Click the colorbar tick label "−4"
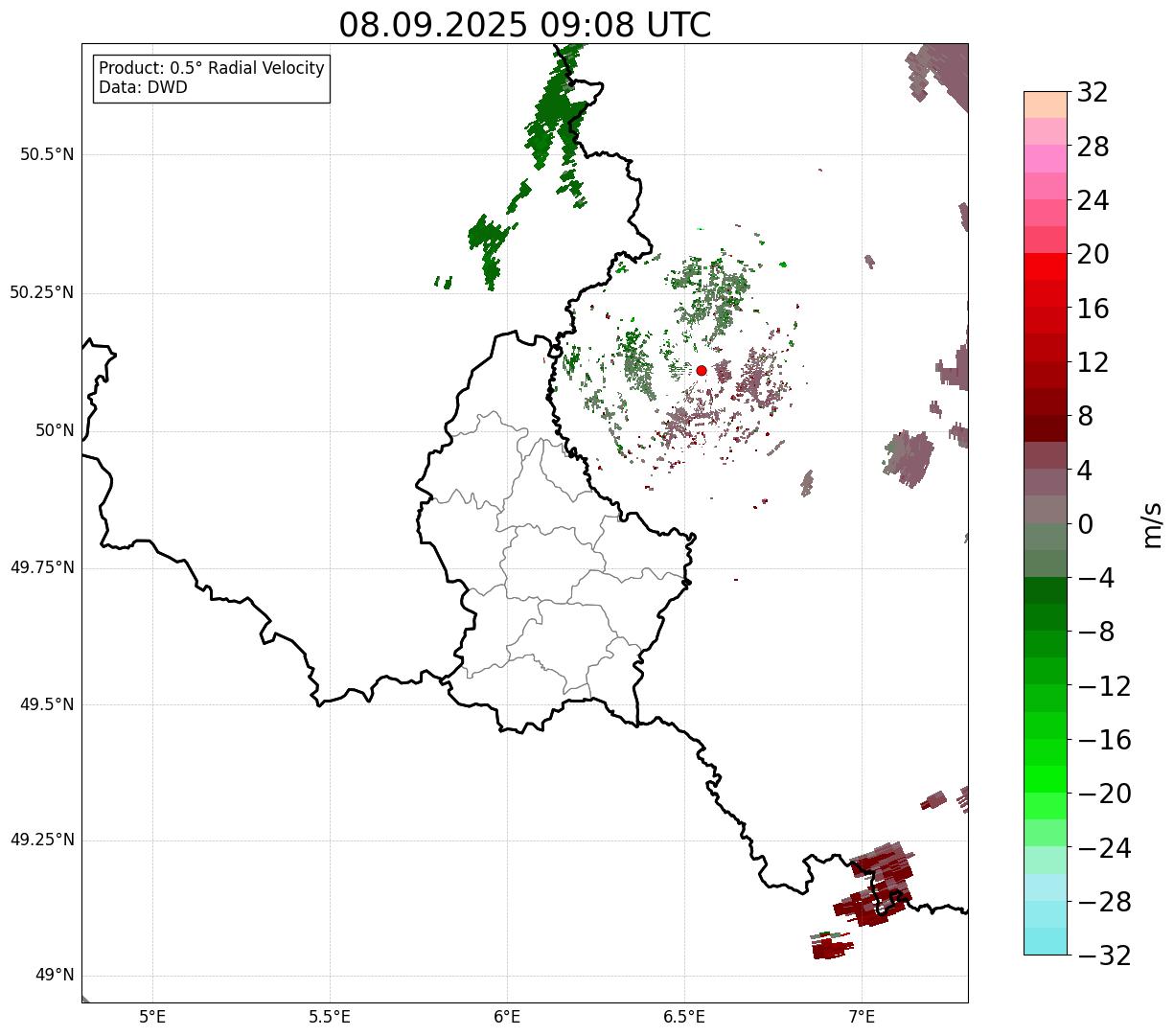Image resolution: width=1174 pixels, height=1036 pixels. tap(1096, 578)
